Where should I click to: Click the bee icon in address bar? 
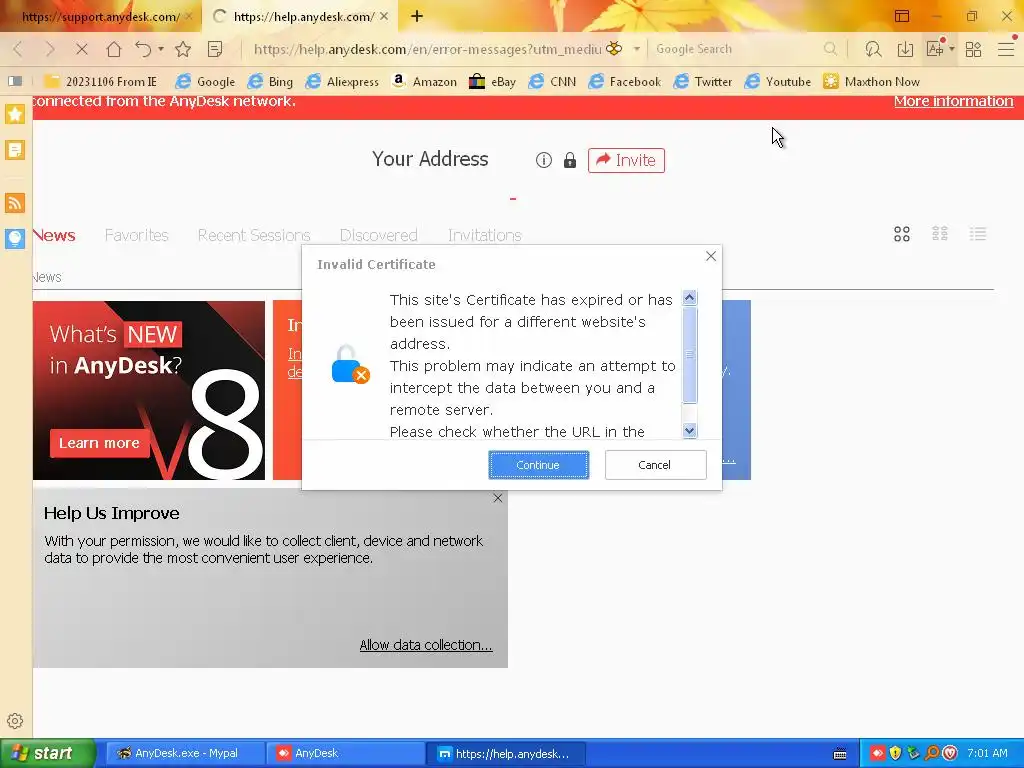pyautogui.click(x=614, y=48)
